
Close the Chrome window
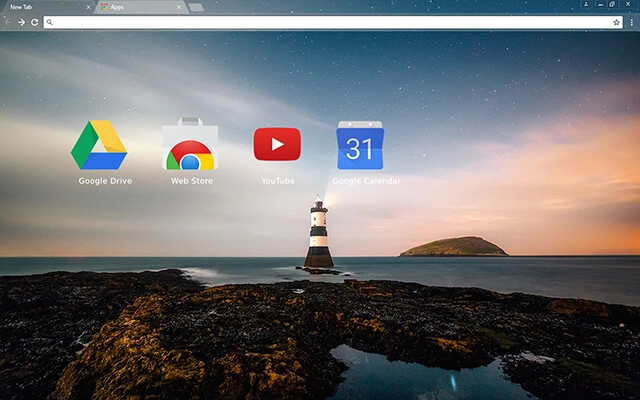[628, 4]
